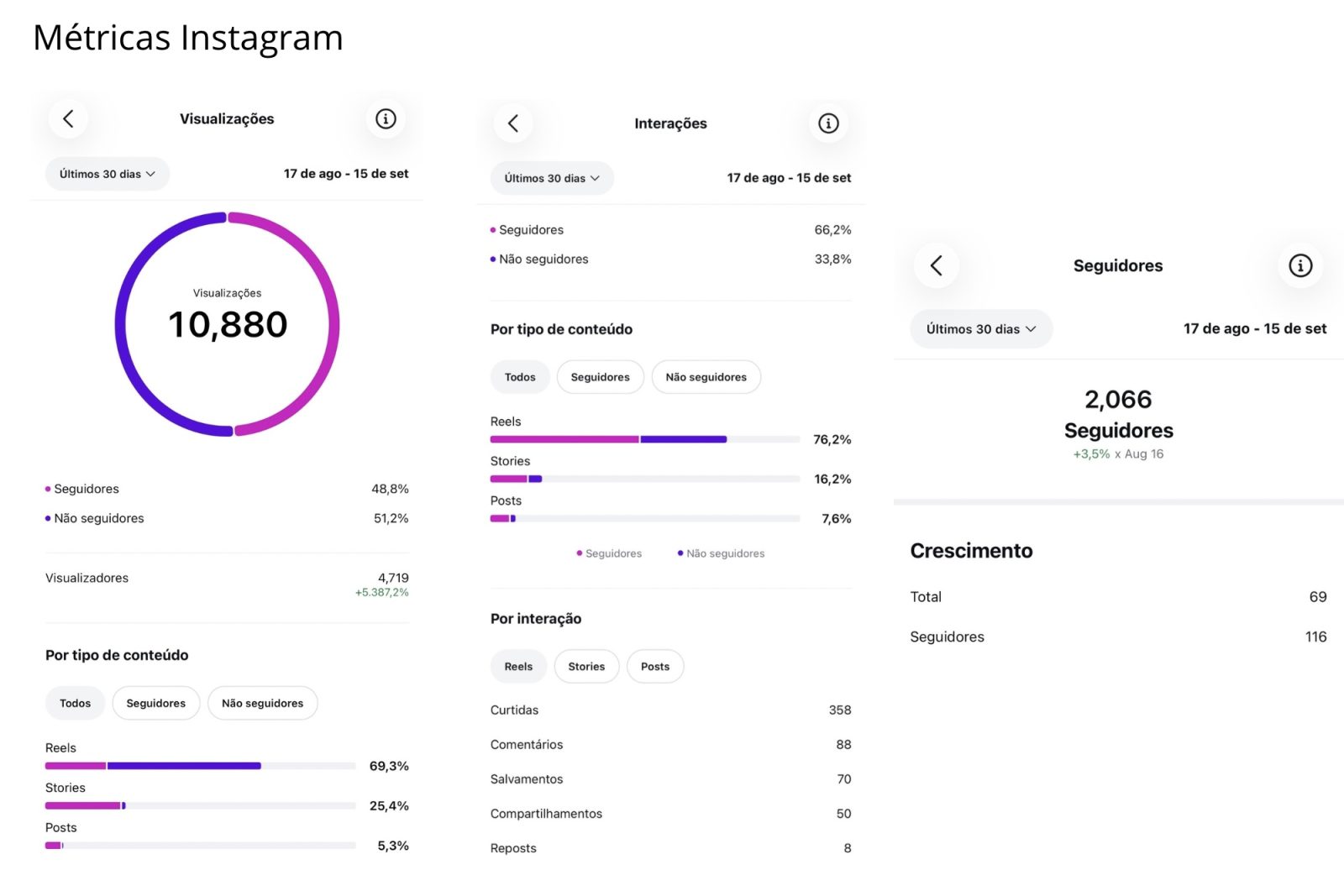
Task: Click the Stories 25,4% bar in Visualizações
Action: (x=201, y=805)
